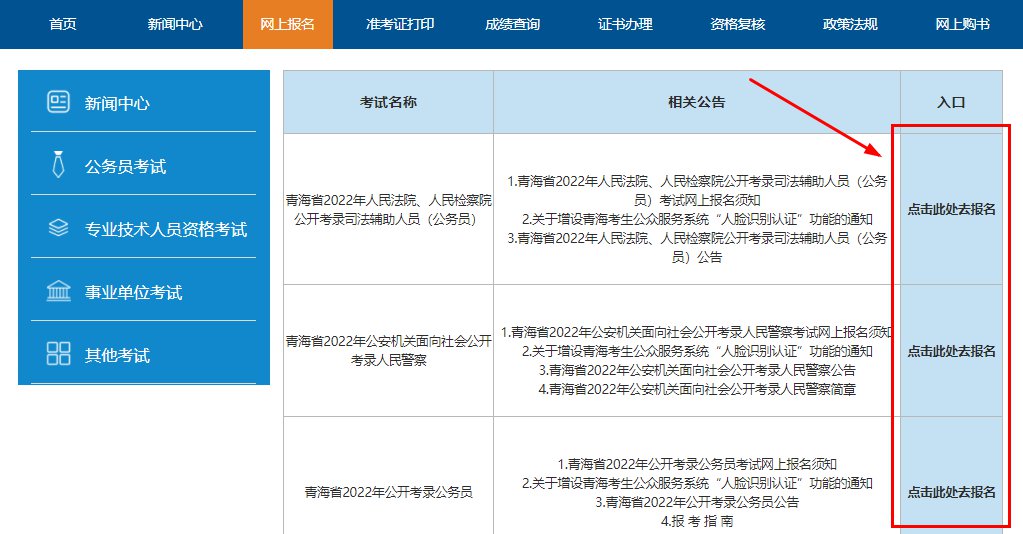This screenshot has height=534, width=1023.
Task: Click the newspaper icon beside 新闻中心
Action: (x=59, y=102)
